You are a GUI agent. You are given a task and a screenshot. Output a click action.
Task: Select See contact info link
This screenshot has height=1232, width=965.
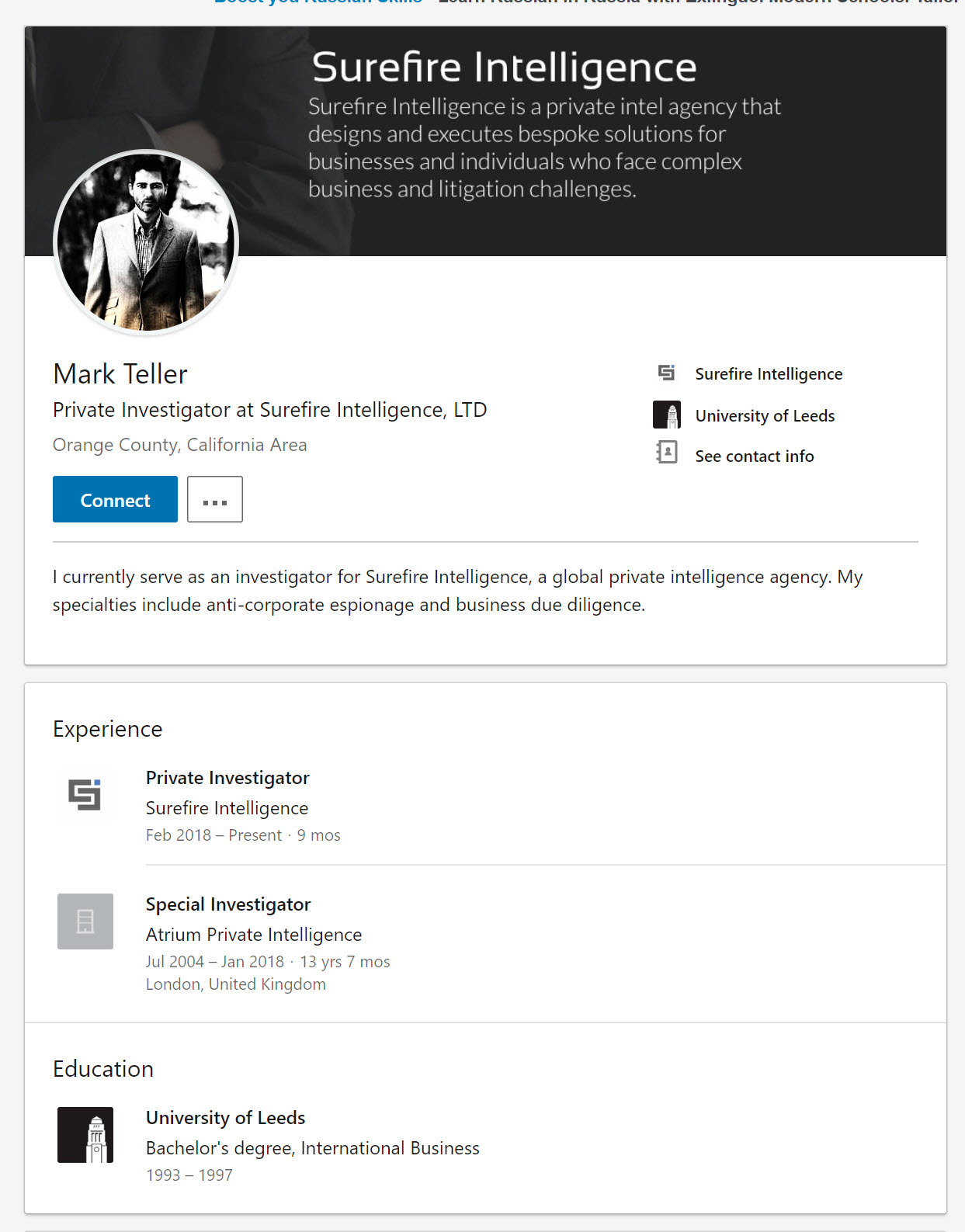[755, 456]
